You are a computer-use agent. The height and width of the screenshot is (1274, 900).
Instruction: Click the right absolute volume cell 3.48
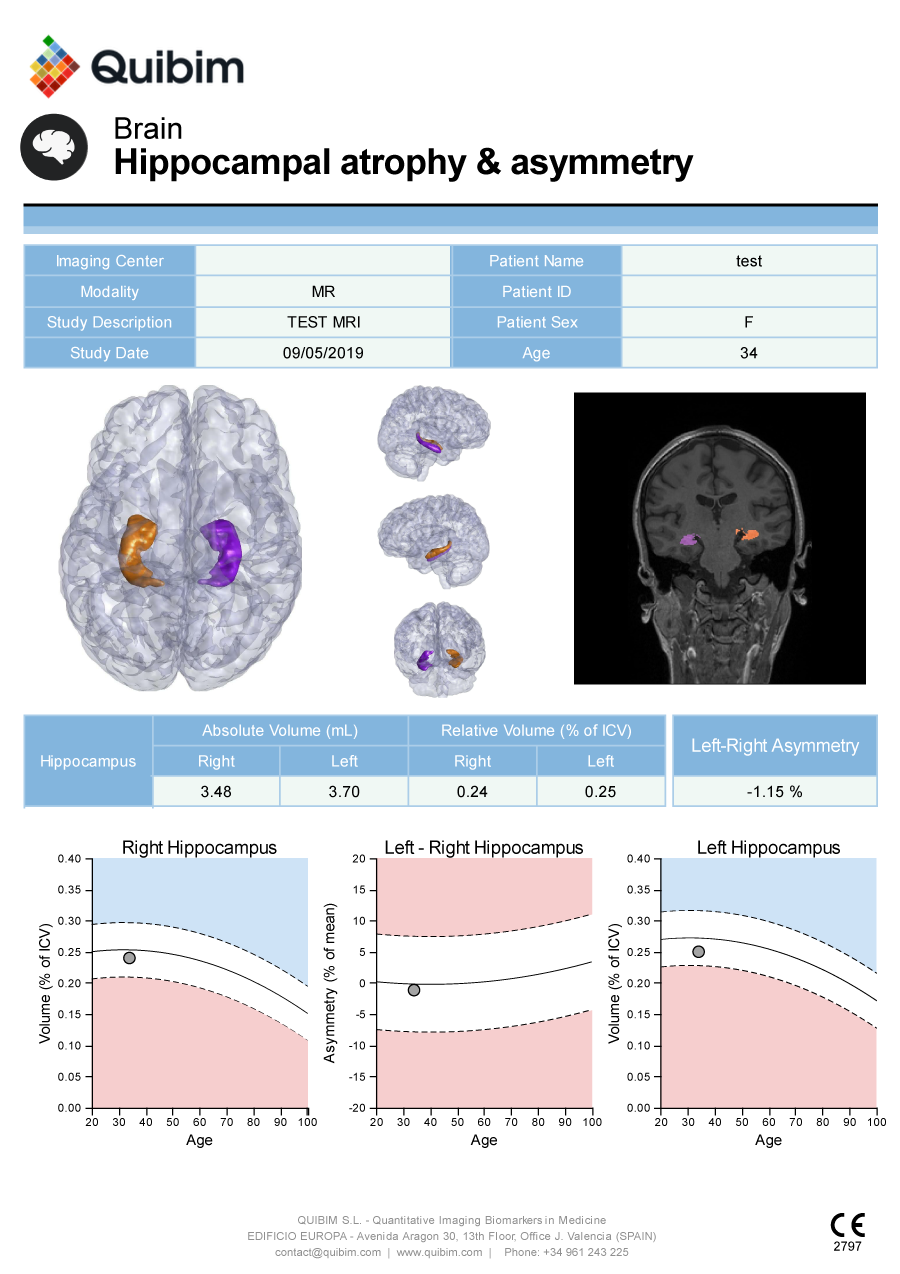click(216, 791)
